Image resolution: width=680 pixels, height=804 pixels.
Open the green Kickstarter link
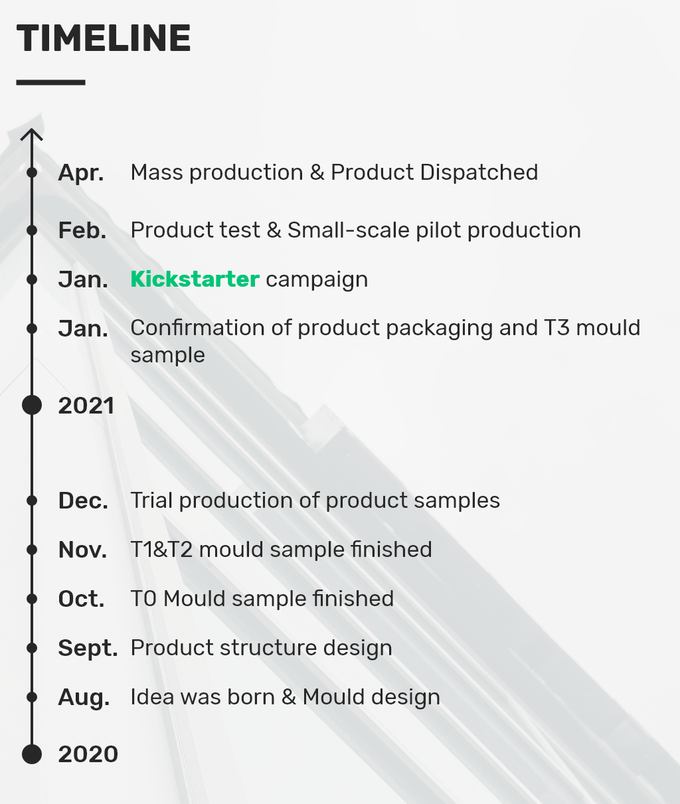pyautogui.click(x=195, y=279)
